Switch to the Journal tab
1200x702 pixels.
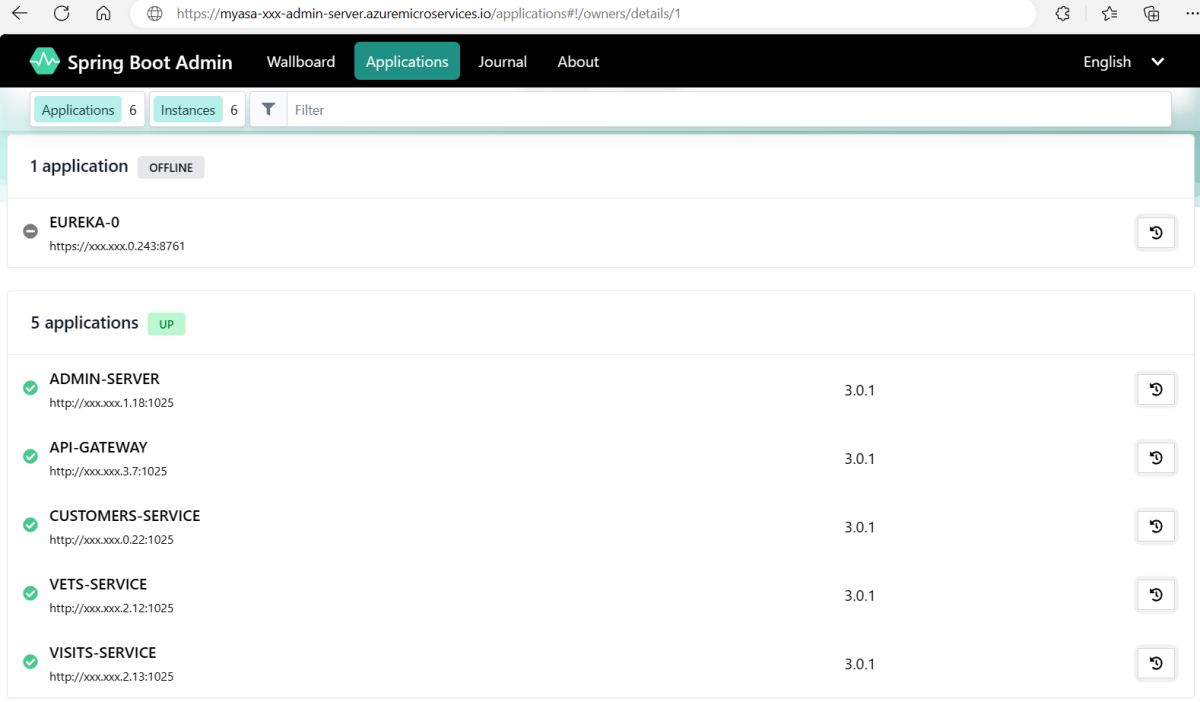(502, 62)
